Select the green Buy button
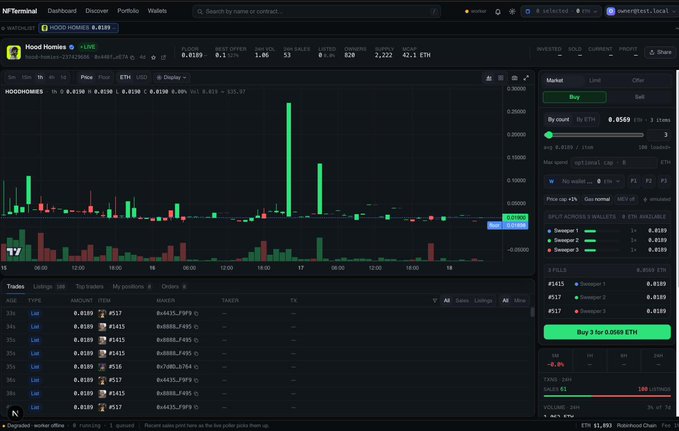Image resolution: width=679 pixels, height=431 pixels. pos(574,97)
